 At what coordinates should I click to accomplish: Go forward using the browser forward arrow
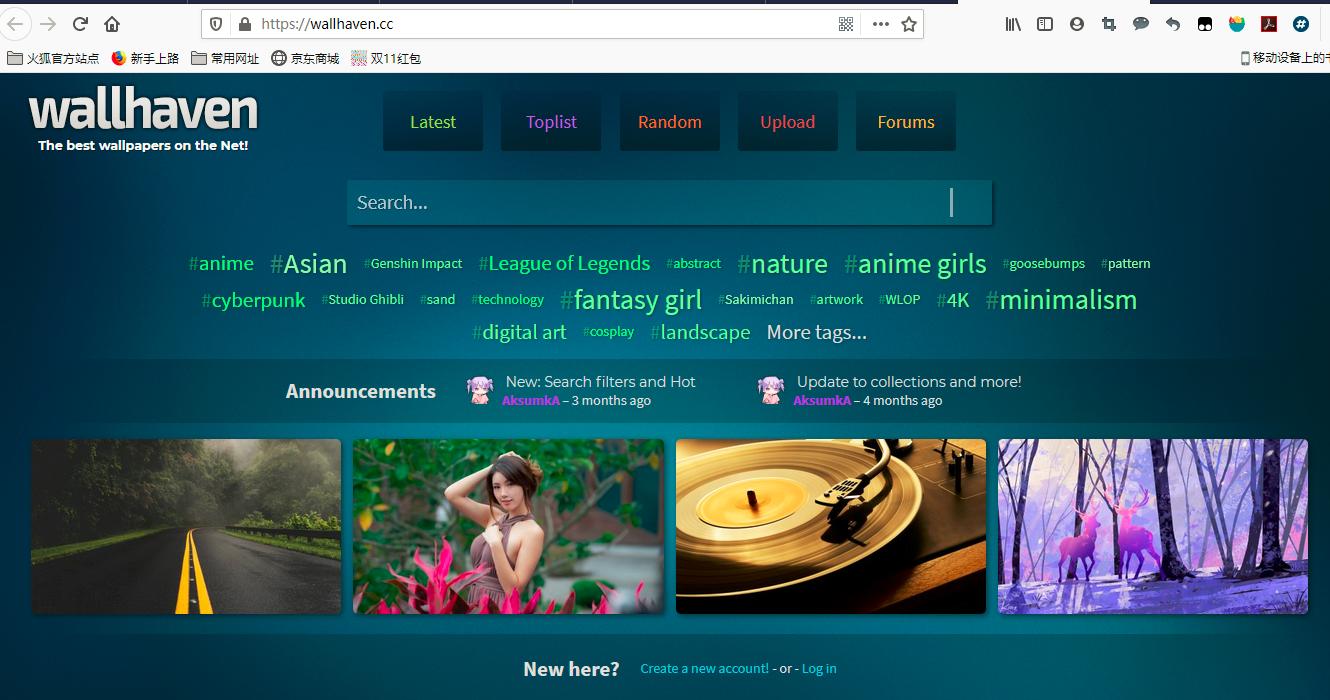48,24
